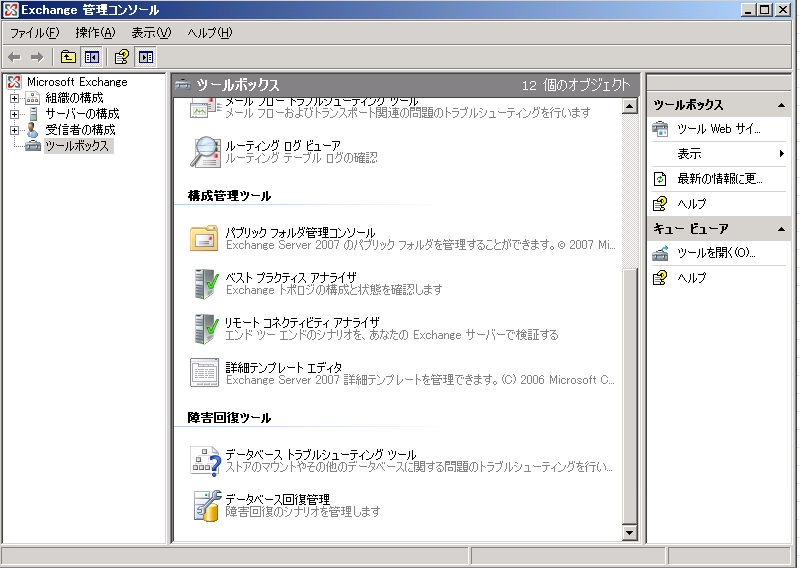Open the ファイル menu
Screen dimensions: 799x568
[35, 33]
